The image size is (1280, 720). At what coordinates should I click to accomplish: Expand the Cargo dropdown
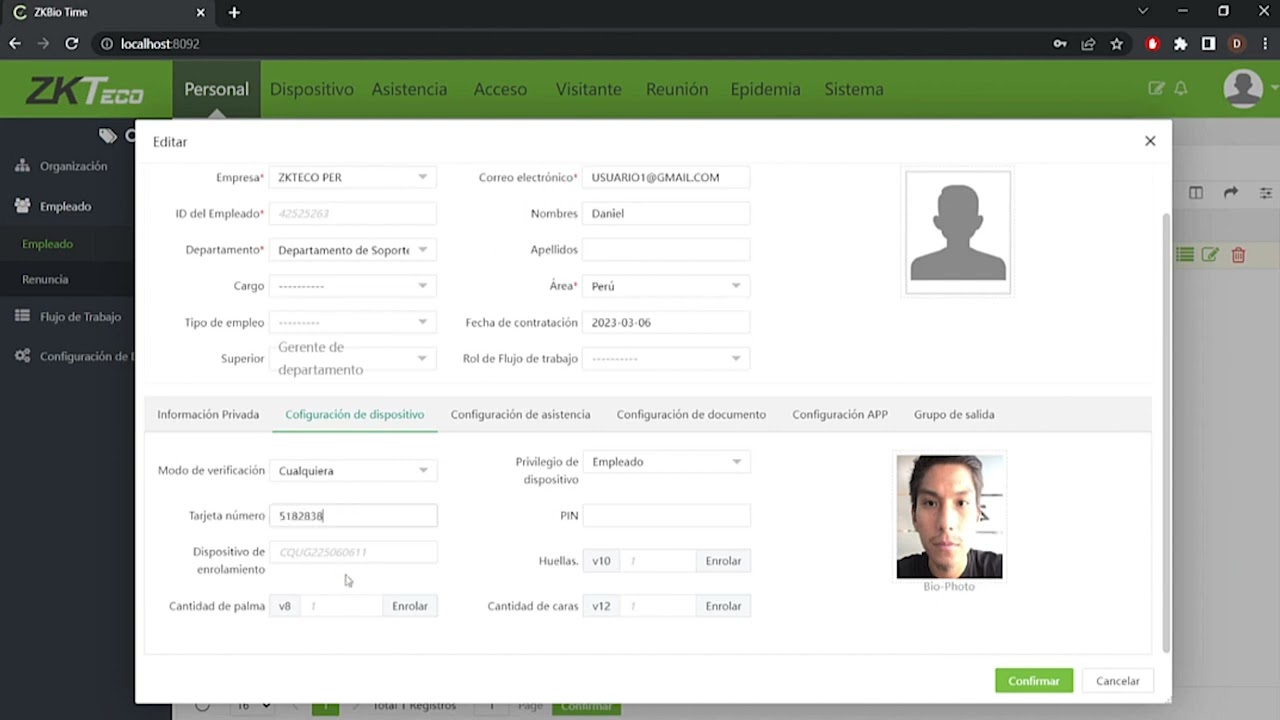pyautogui.click(x=353, y=286)
